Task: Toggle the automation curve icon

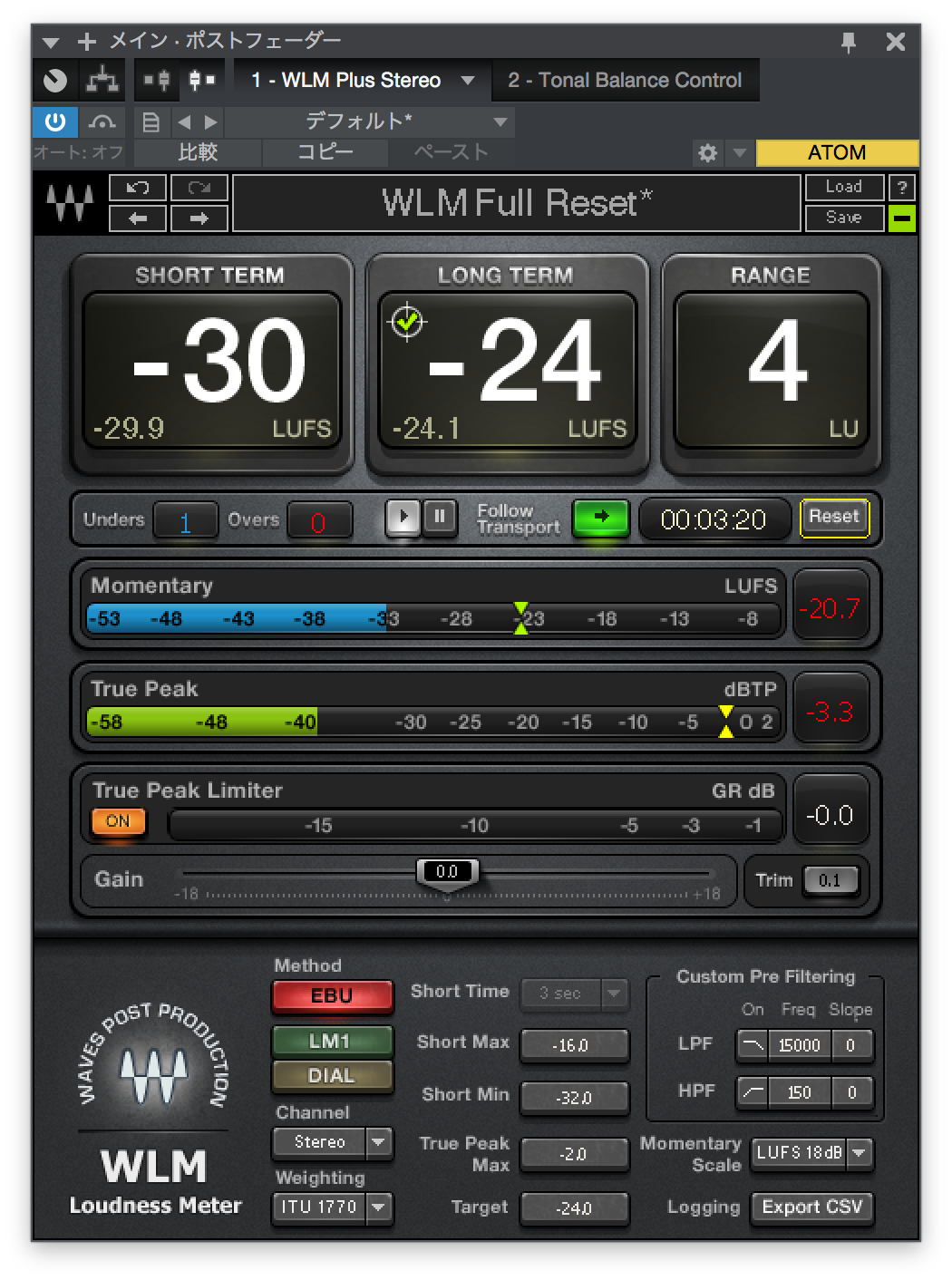Action: (x=102, y=121)
